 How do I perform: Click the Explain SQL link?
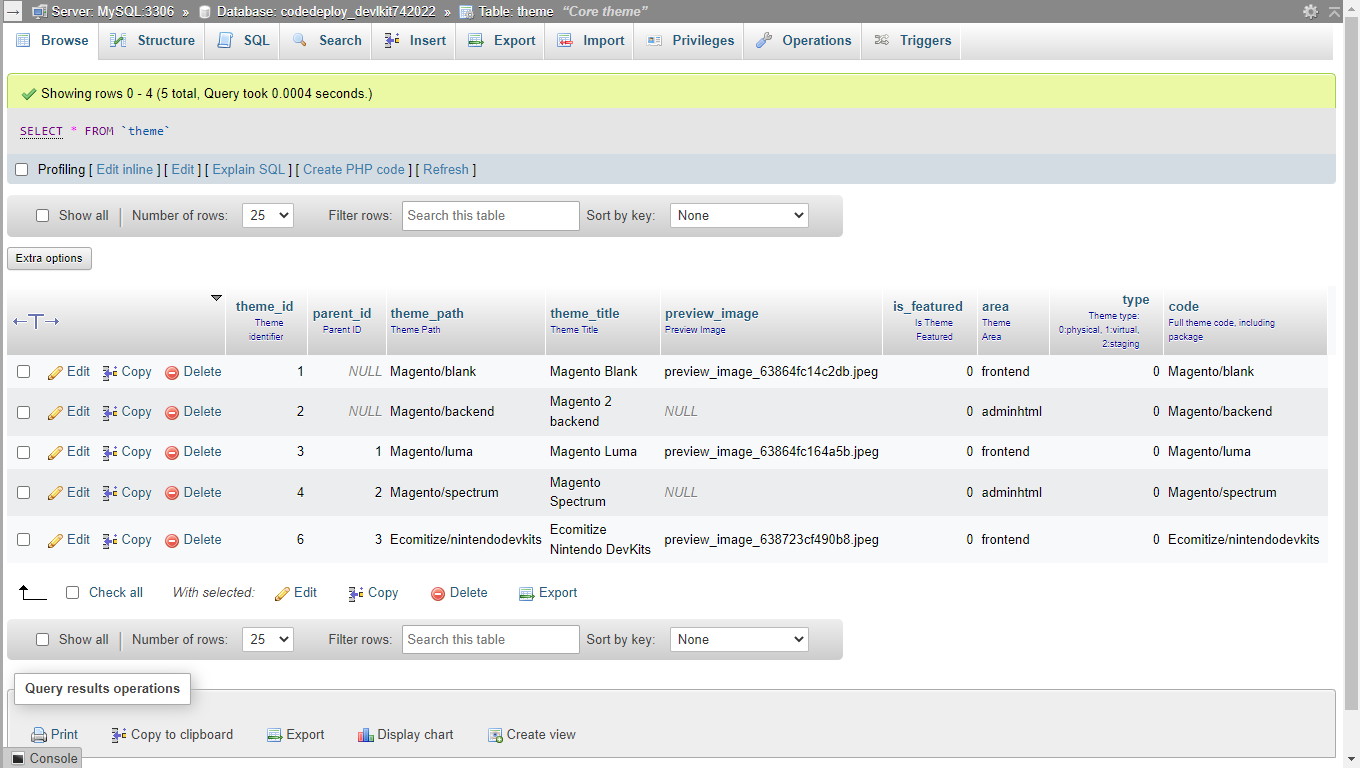[249, 170]
